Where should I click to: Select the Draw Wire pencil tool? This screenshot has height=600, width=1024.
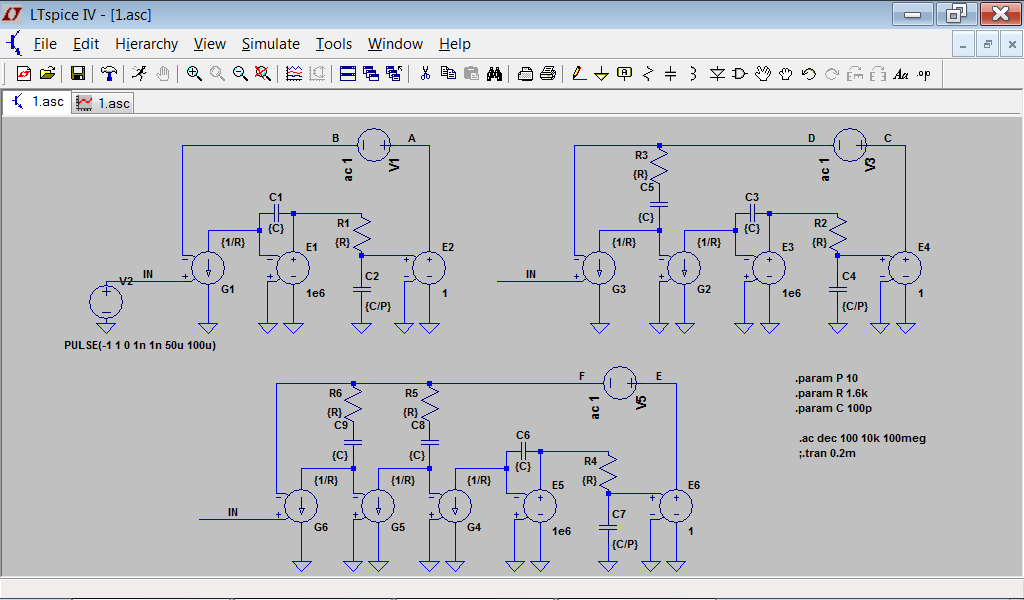pos(579,74)
